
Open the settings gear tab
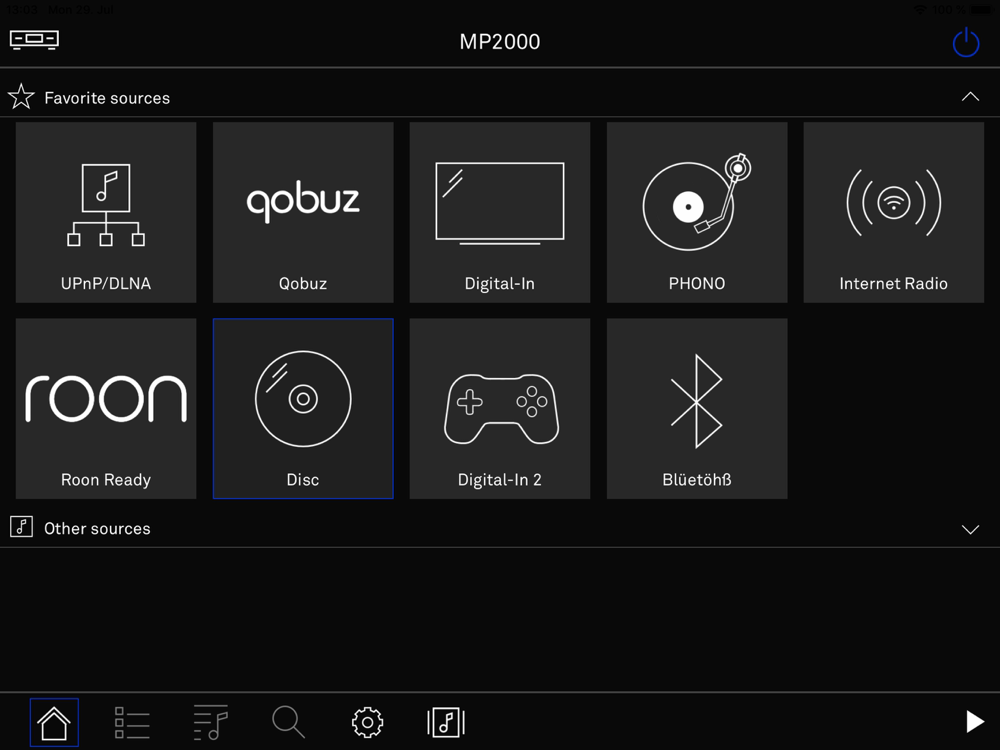pos(367,723)
